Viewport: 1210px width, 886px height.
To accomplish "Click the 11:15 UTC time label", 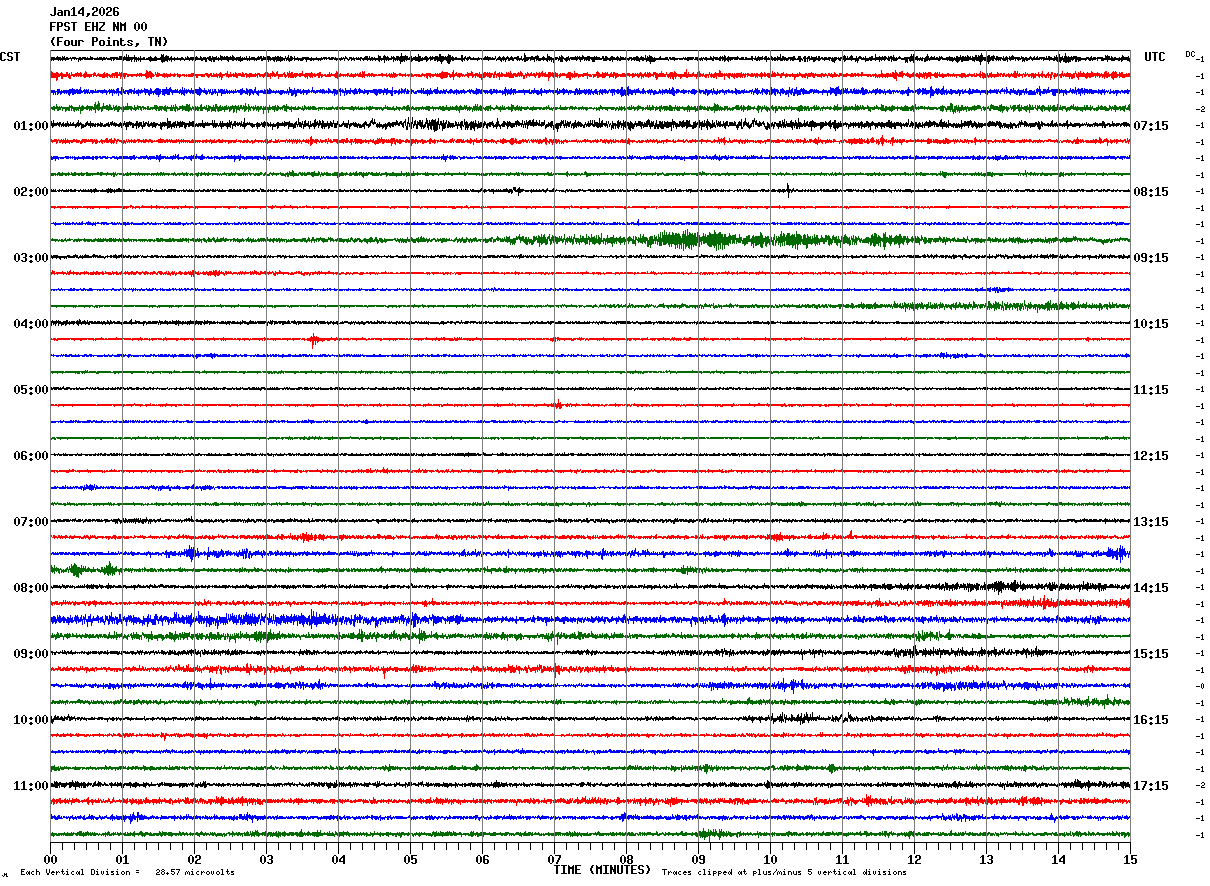I will [1152, 390].
